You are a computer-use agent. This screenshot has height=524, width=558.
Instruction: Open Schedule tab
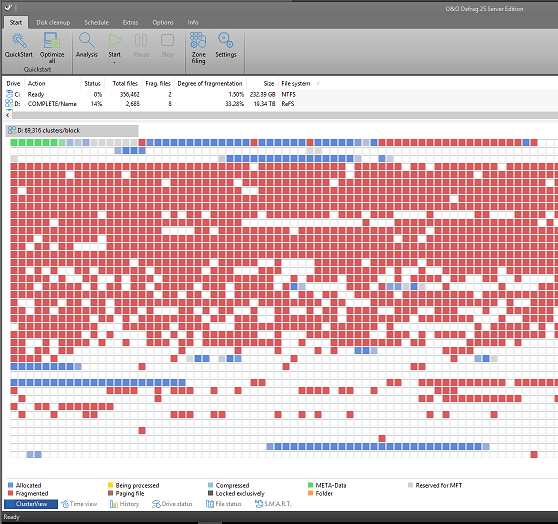96,22
